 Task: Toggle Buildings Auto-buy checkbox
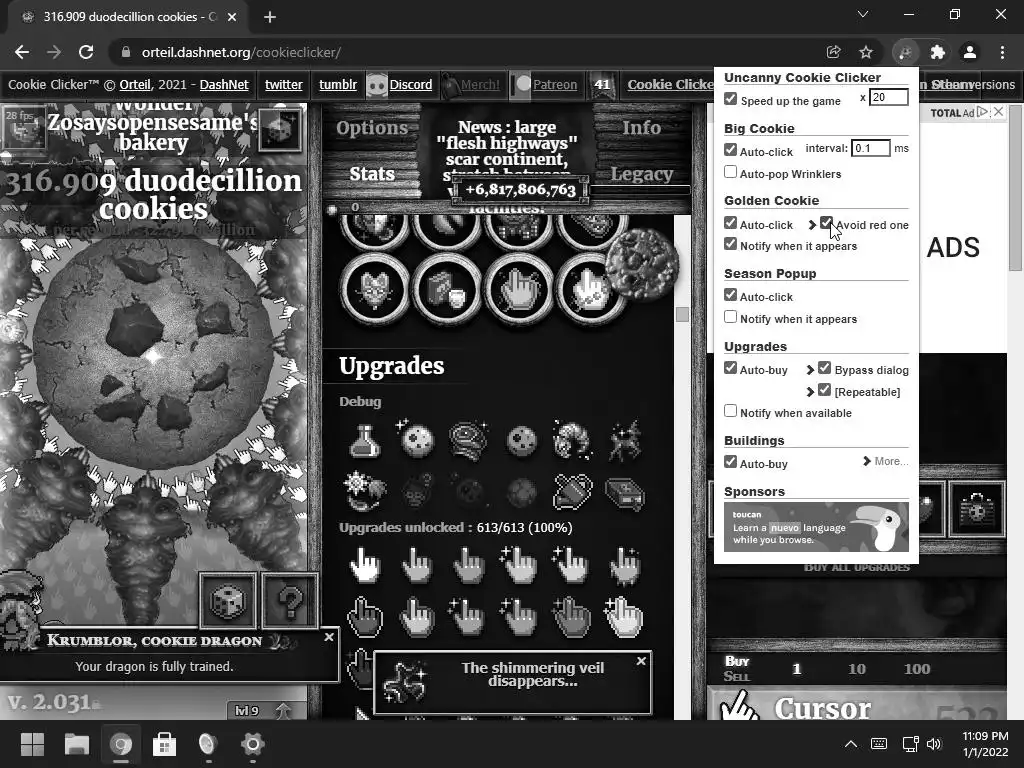731,462
